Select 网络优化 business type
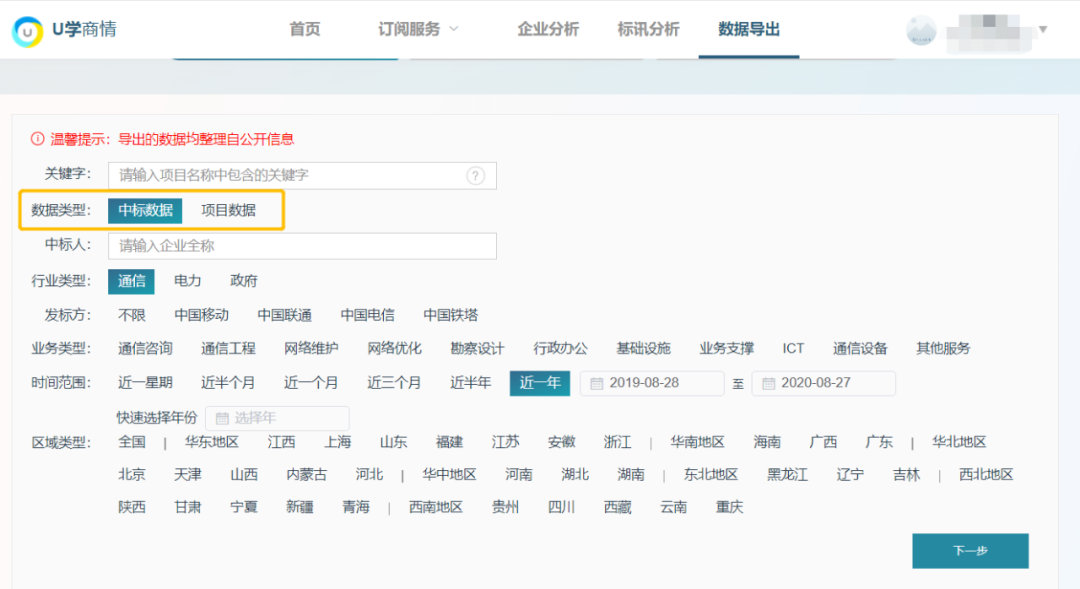This screenshot has height=589, width=1080. [x=394, y=349]
